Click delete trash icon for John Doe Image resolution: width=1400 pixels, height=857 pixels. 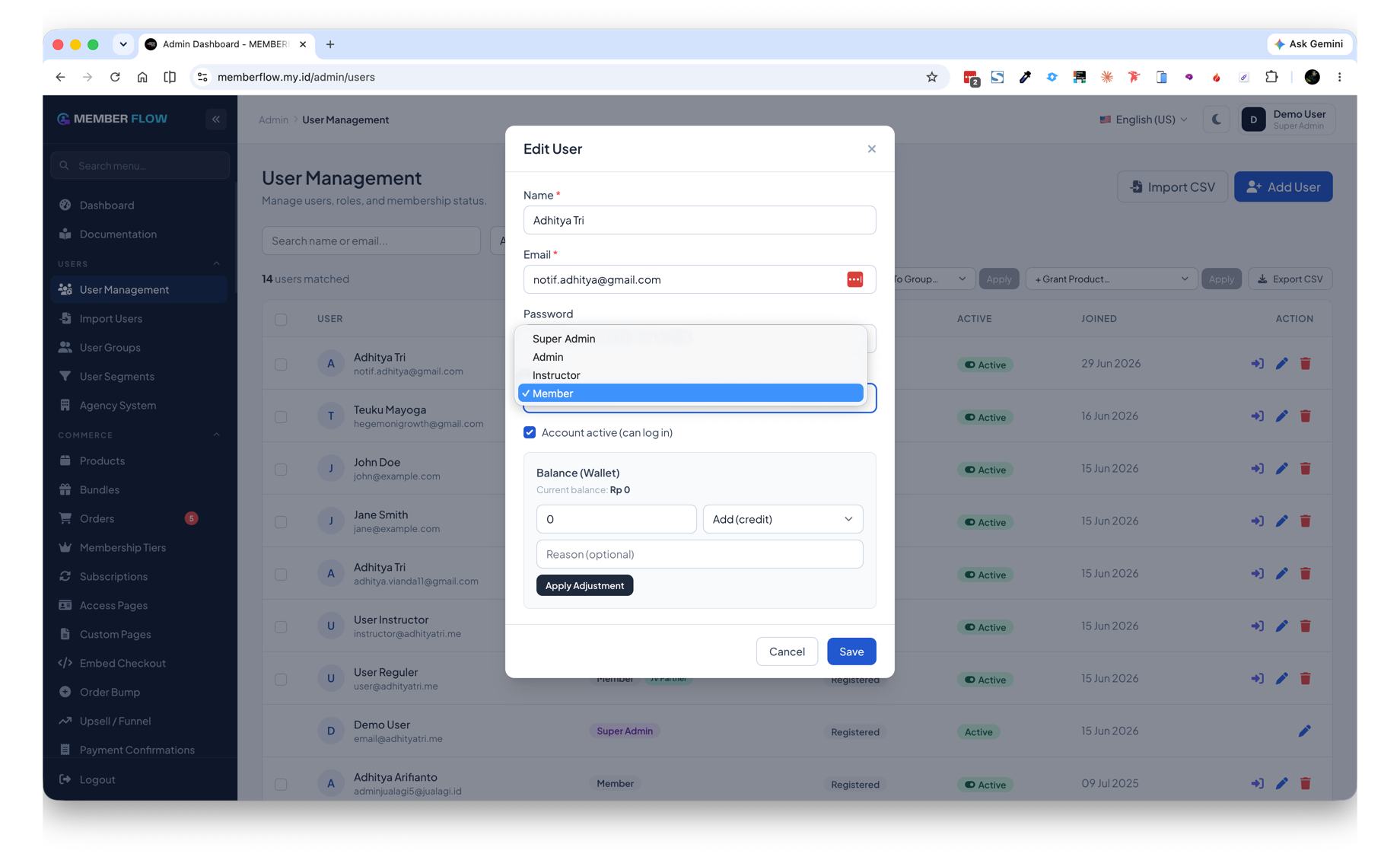[x=1306, y=469]
